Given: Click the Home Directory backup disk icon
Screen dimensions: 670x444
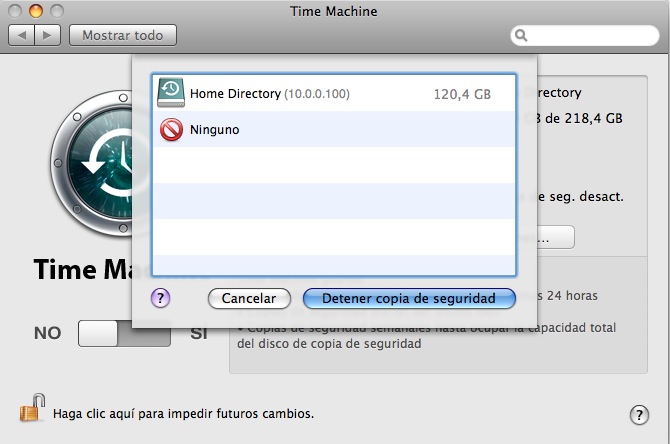Looking at the screenshot, I should coord(171,93).
